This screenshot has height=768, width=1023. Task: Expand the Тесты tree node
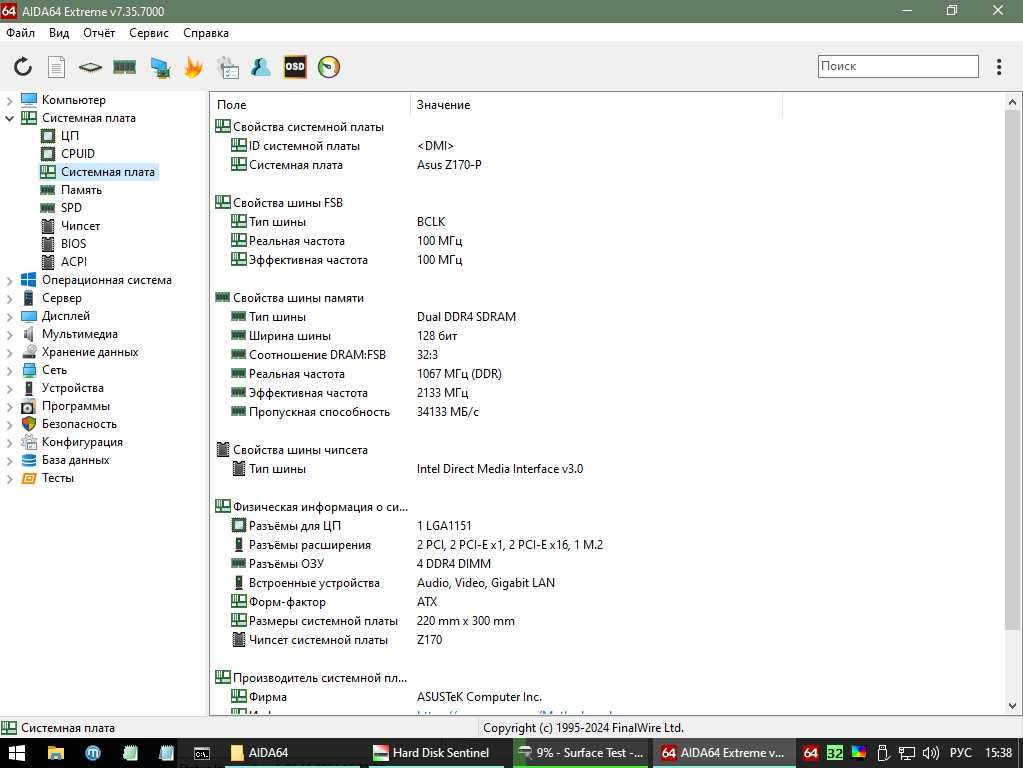pos(9,478)
